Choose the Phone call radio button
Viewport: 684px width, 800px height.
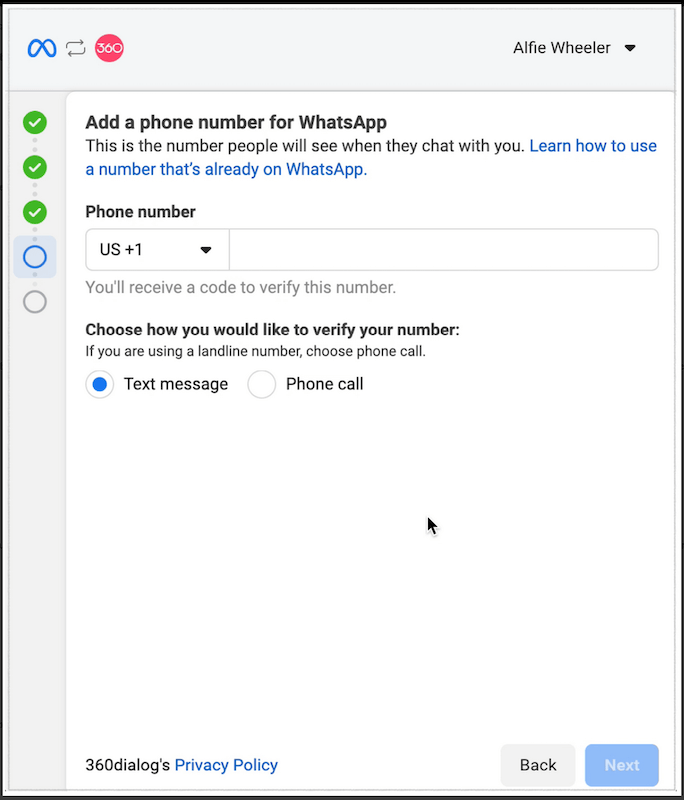pyautogui.click(x=262, y=384)
